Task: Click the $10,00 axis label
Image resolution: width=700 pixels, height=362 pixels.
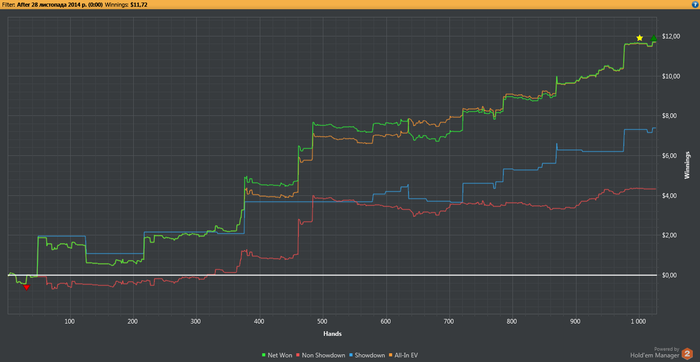Action: pos(670,76)
